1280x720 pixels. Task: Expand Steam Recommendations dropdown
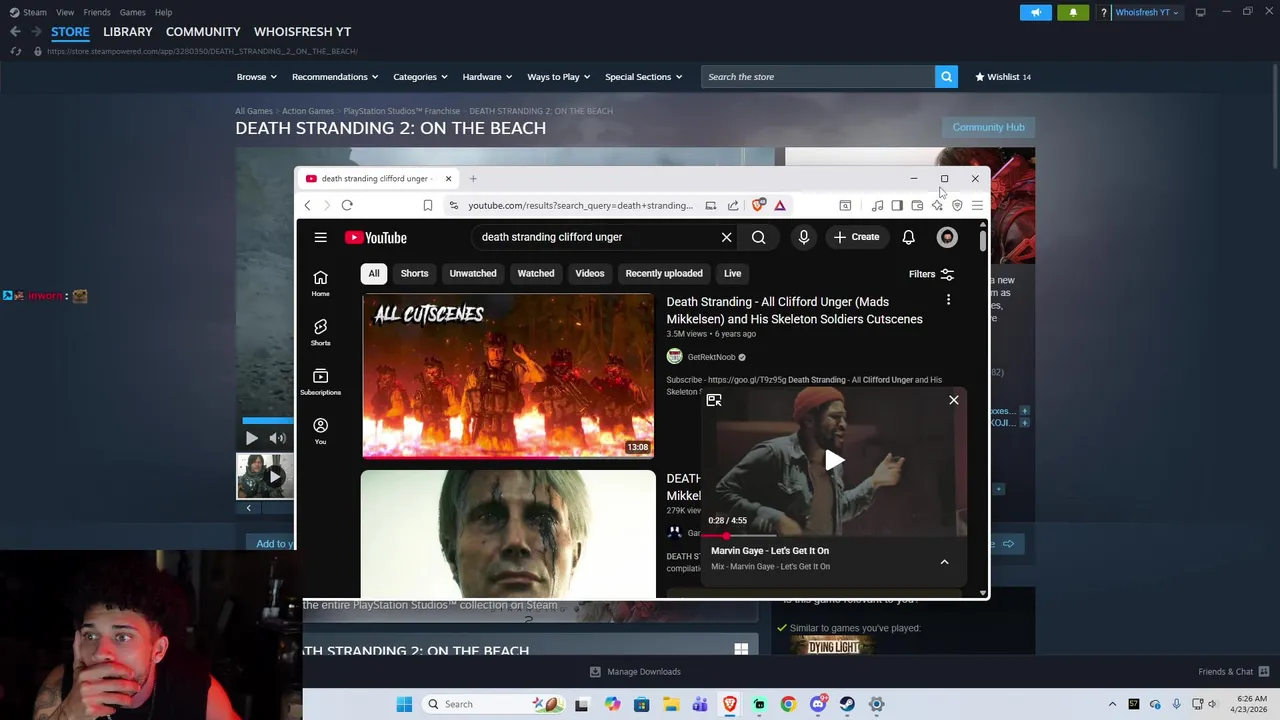pos(335,77)
